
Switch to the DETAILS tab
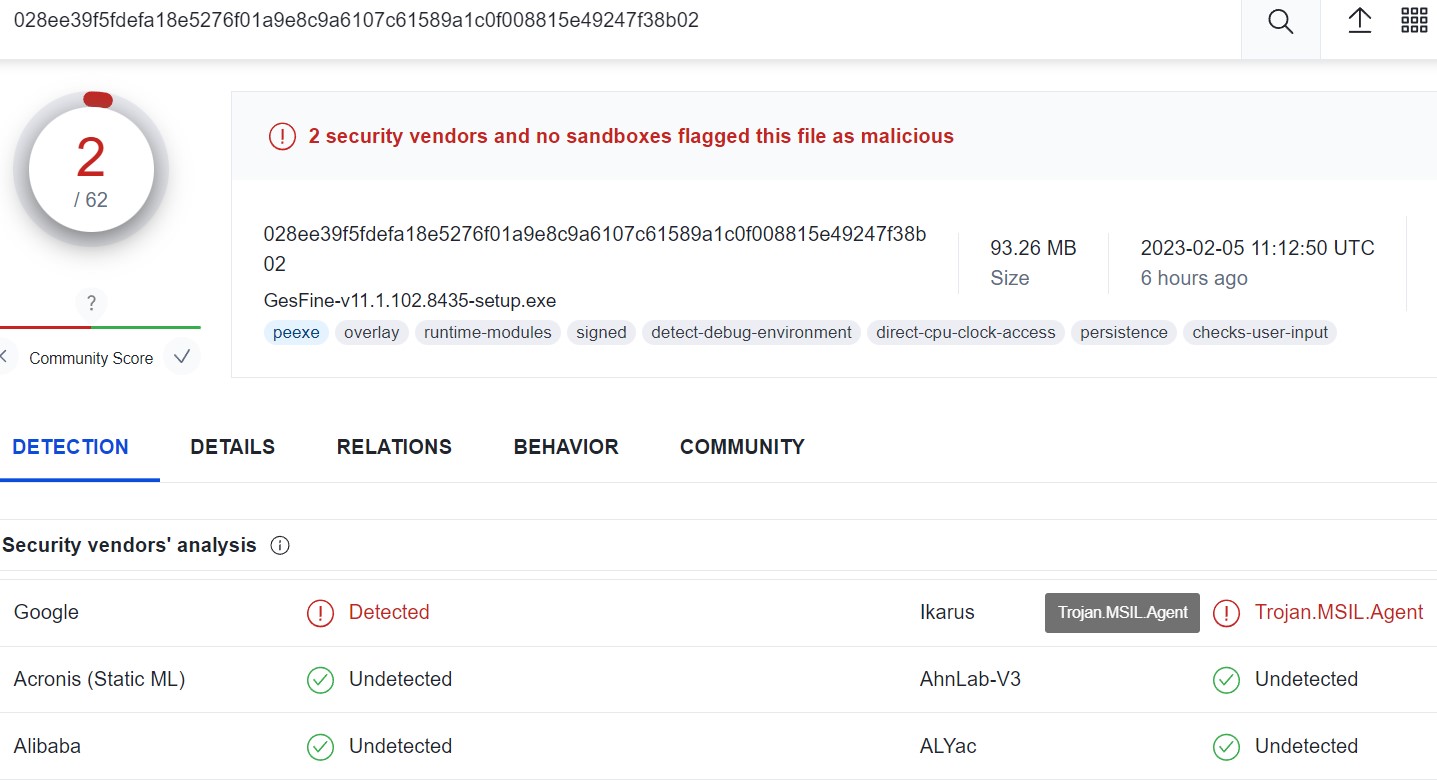232,447
